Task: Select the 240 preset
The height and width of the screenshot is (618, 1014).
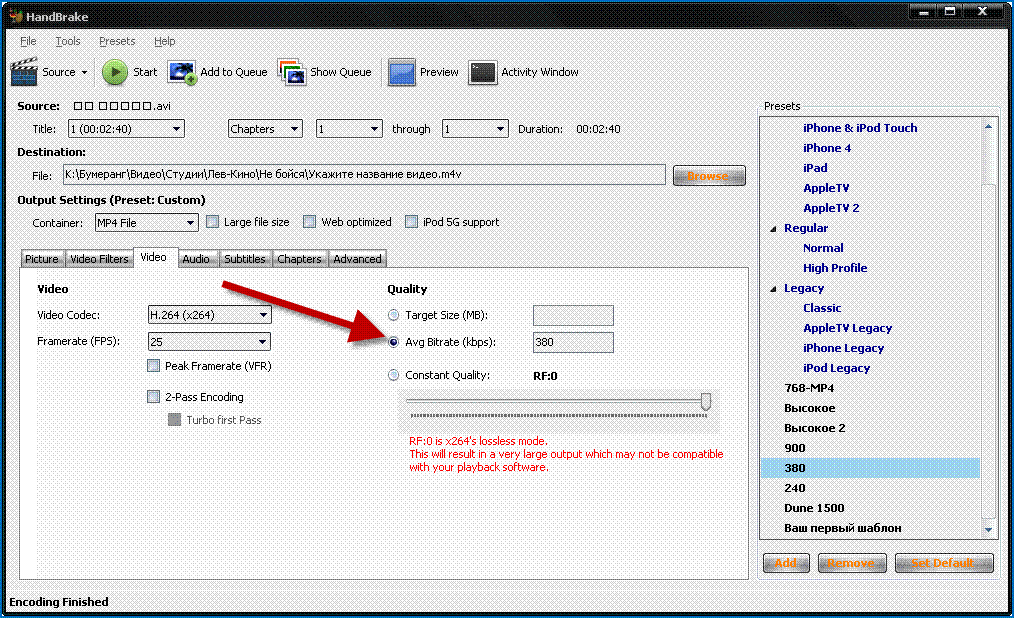Action: point(795,489)
